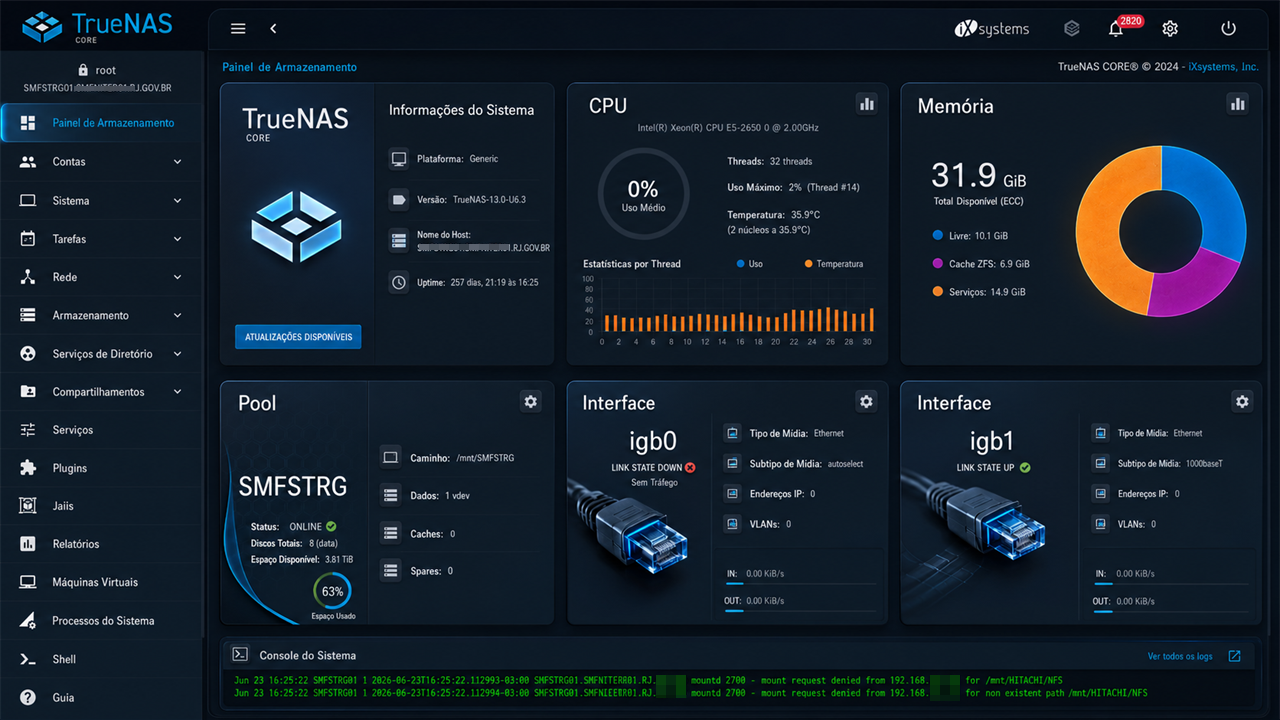Click the root lock icon
The width and height of the screenshot is (1280, 720).
(x=83, y=70)
